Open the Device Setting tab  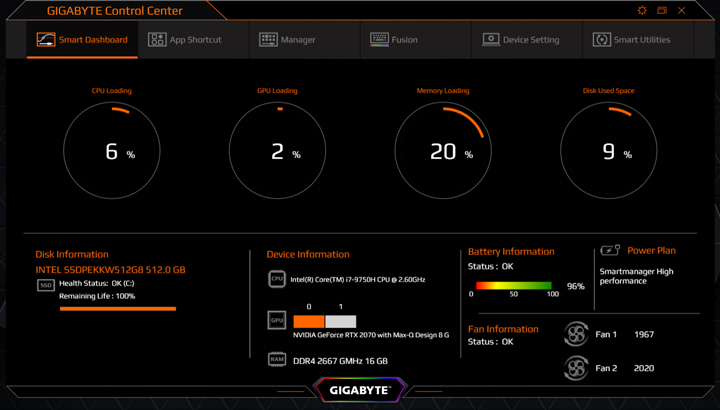tap(527, 40)
